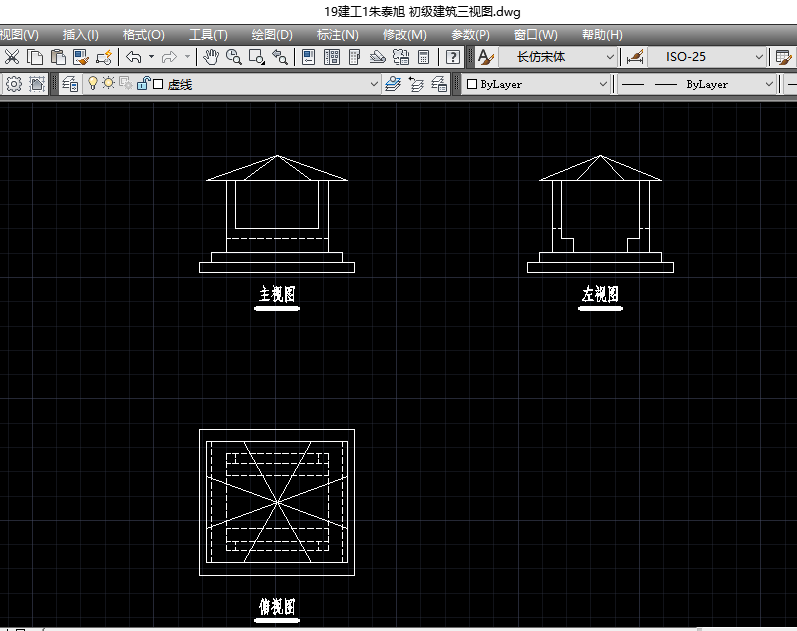Click the 主视图 label text
Viewport: 797px width, 631px height.
[x=277, y=294]
